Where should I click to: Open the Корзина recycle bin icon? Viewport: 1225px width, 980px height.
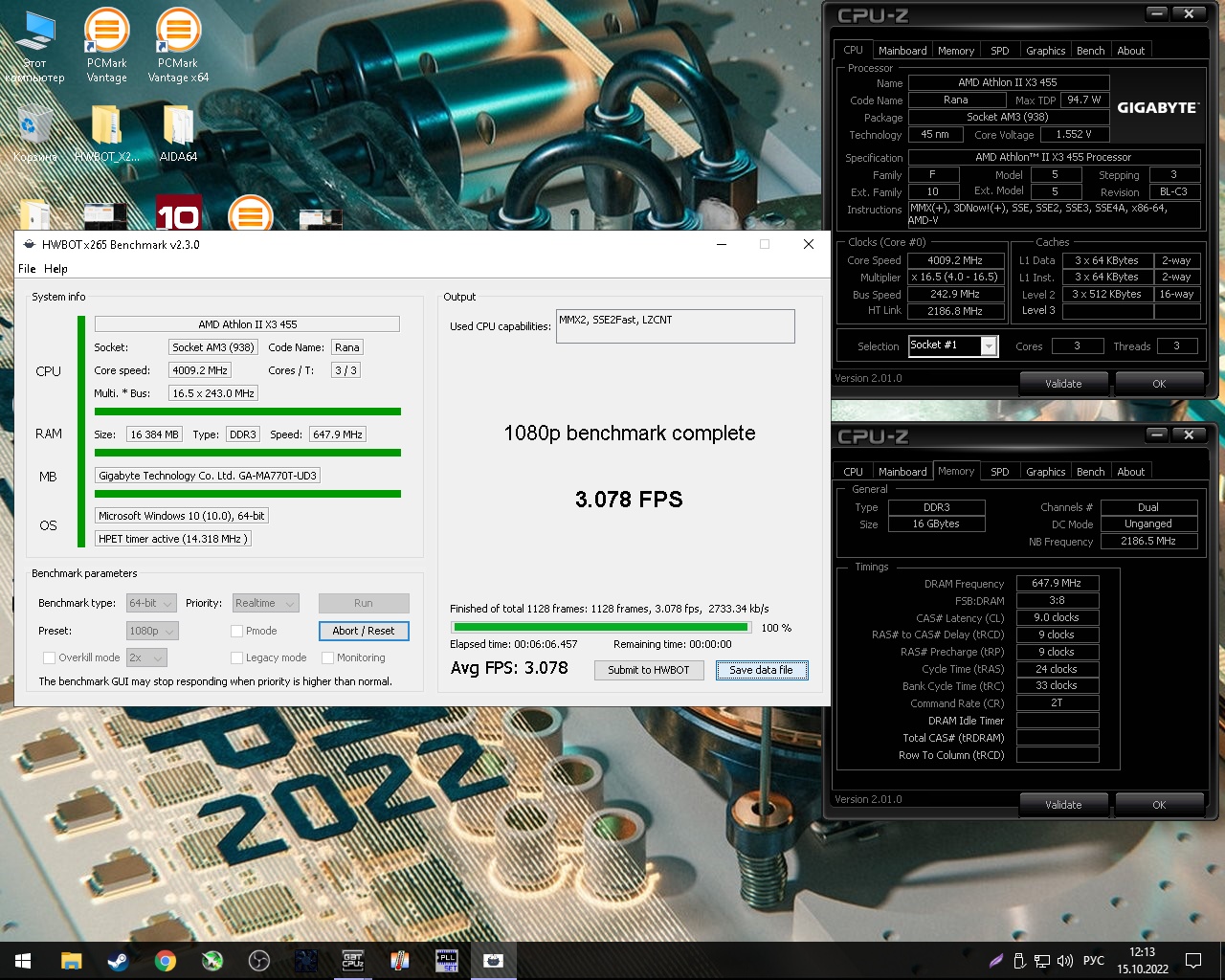coord(35,134)
